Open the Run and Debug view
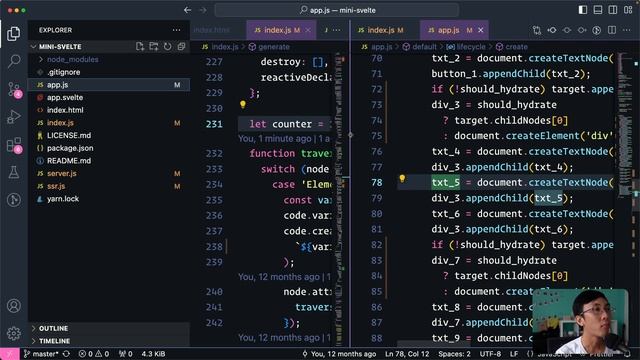 (x=13, y=117)
